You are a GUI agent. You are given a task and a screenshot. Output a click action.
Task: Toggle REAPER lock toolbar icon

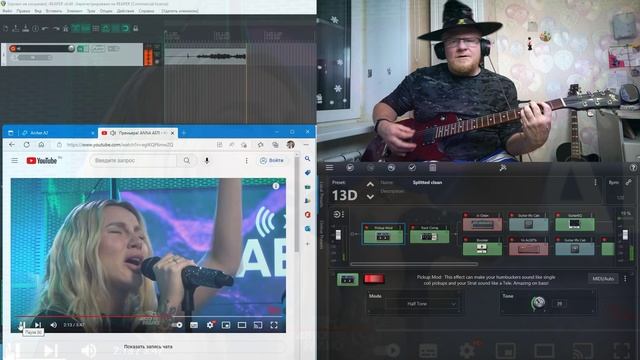coord(136,28)
